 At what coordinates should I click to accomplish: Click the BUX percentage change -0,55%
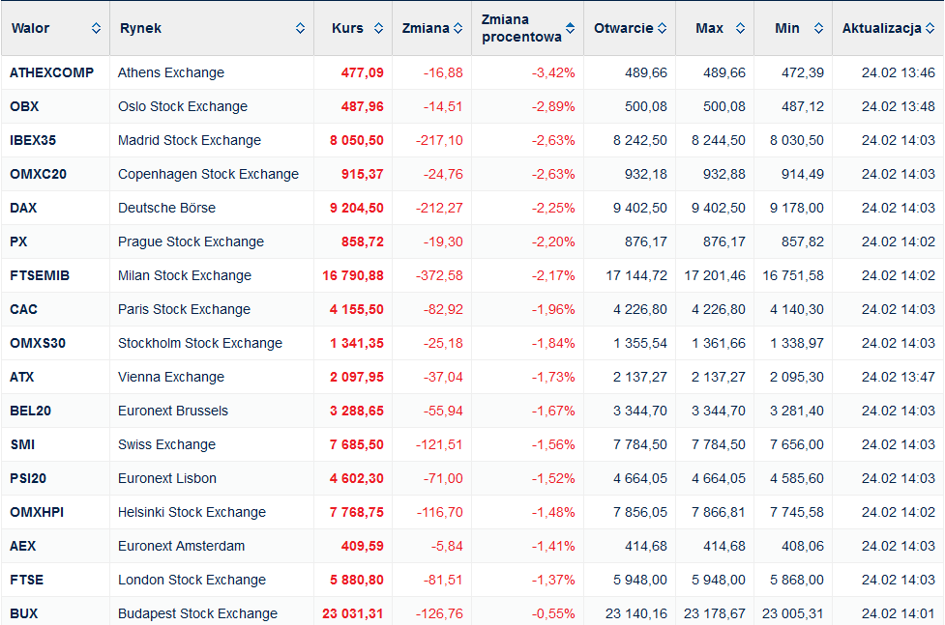[x=553, y=612]
